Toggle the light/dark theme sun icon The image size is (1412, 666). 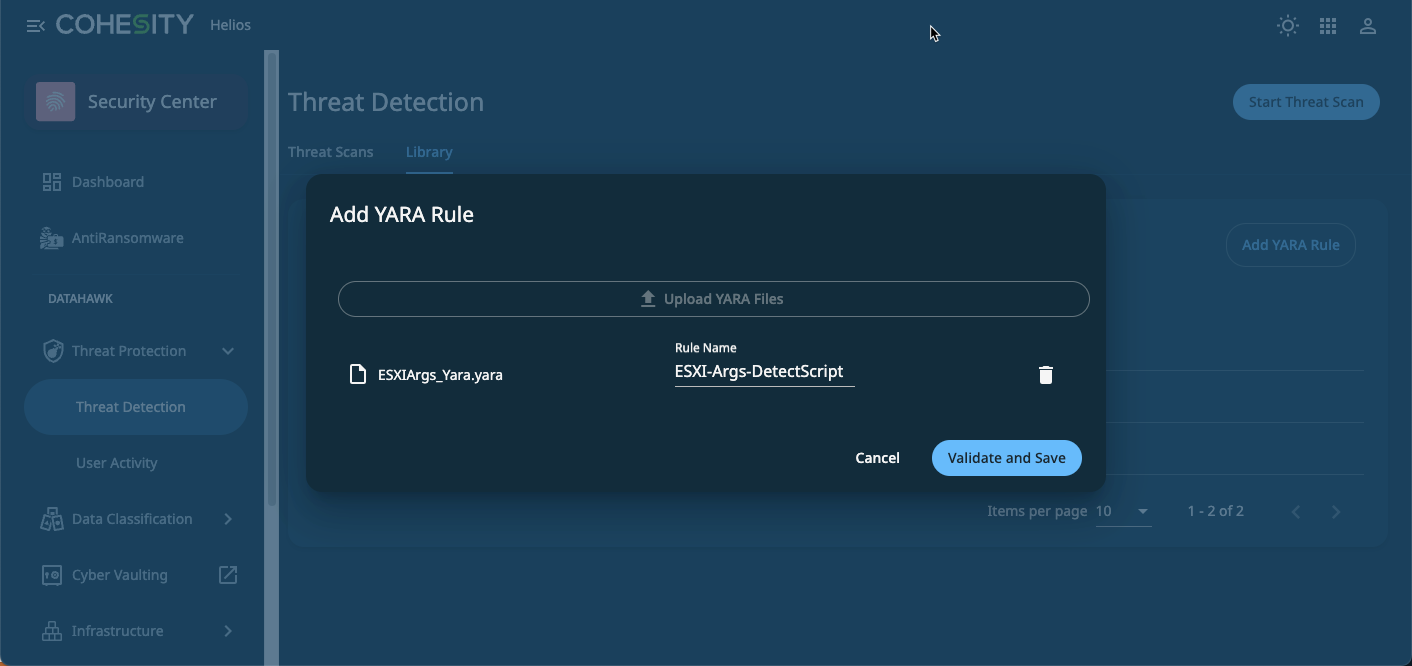point(1288,26)
